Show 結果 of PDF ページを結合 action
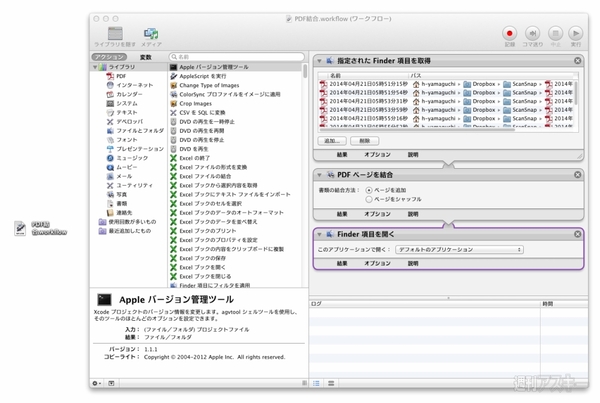 [x=342, y=214]
